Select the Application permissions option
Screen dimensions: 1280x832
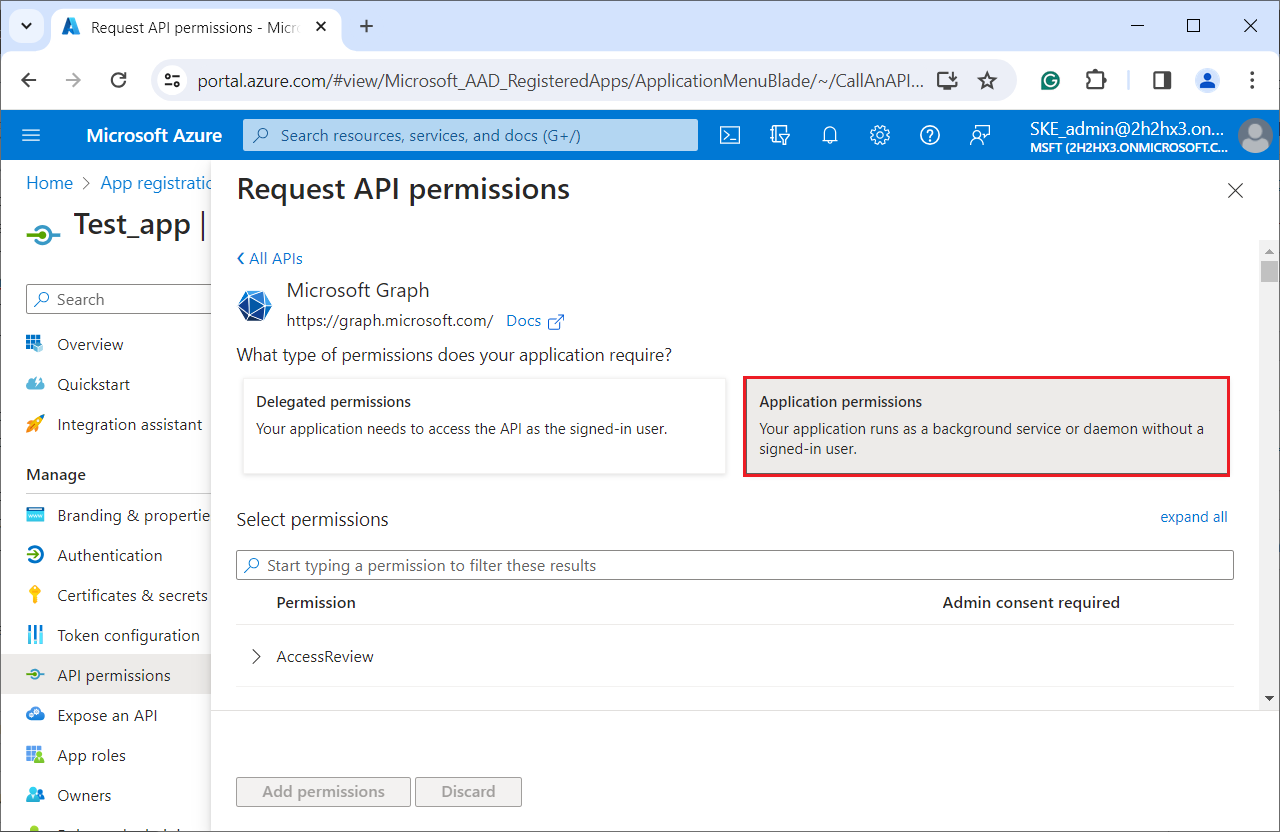[986, 426]
